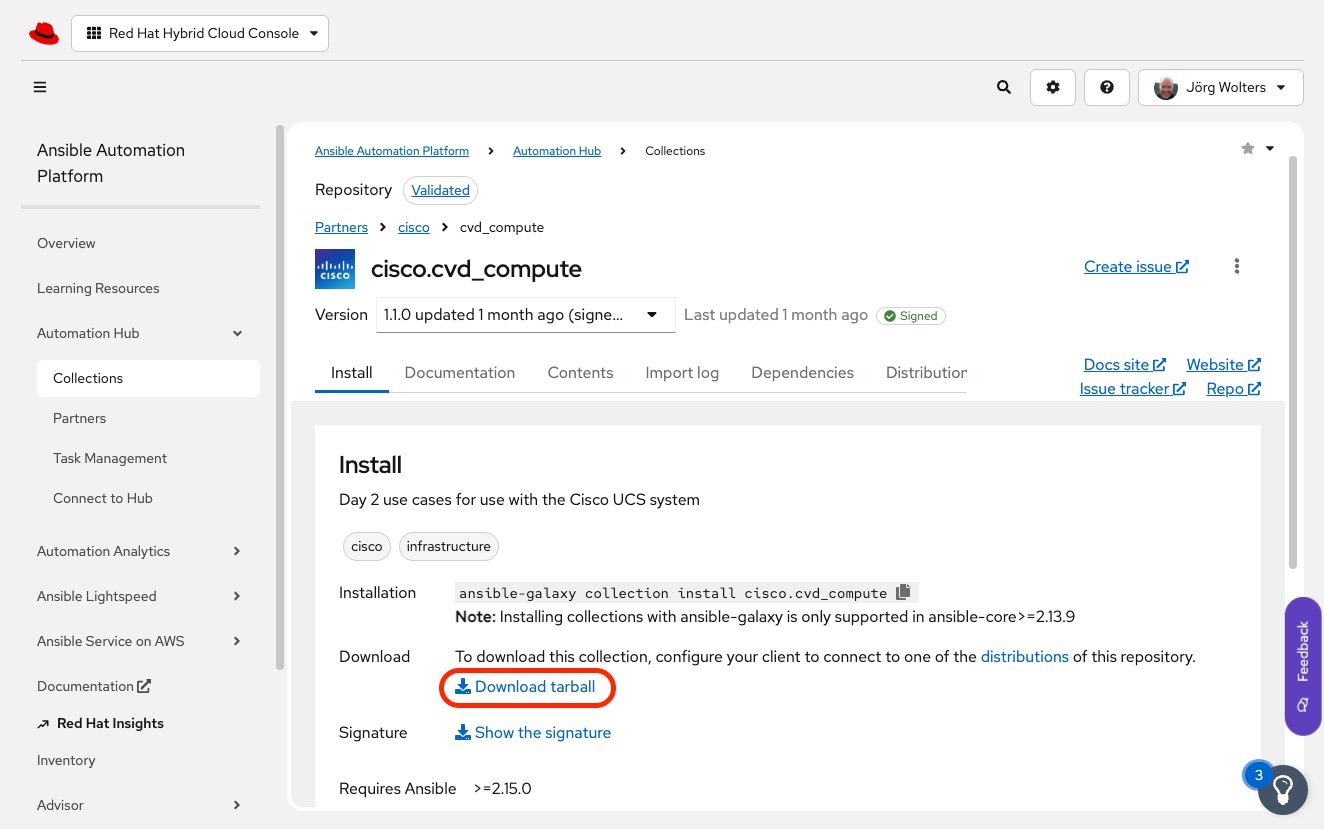
Task: Expand the Automation Analytics section
Action: [x=140, y=551]
